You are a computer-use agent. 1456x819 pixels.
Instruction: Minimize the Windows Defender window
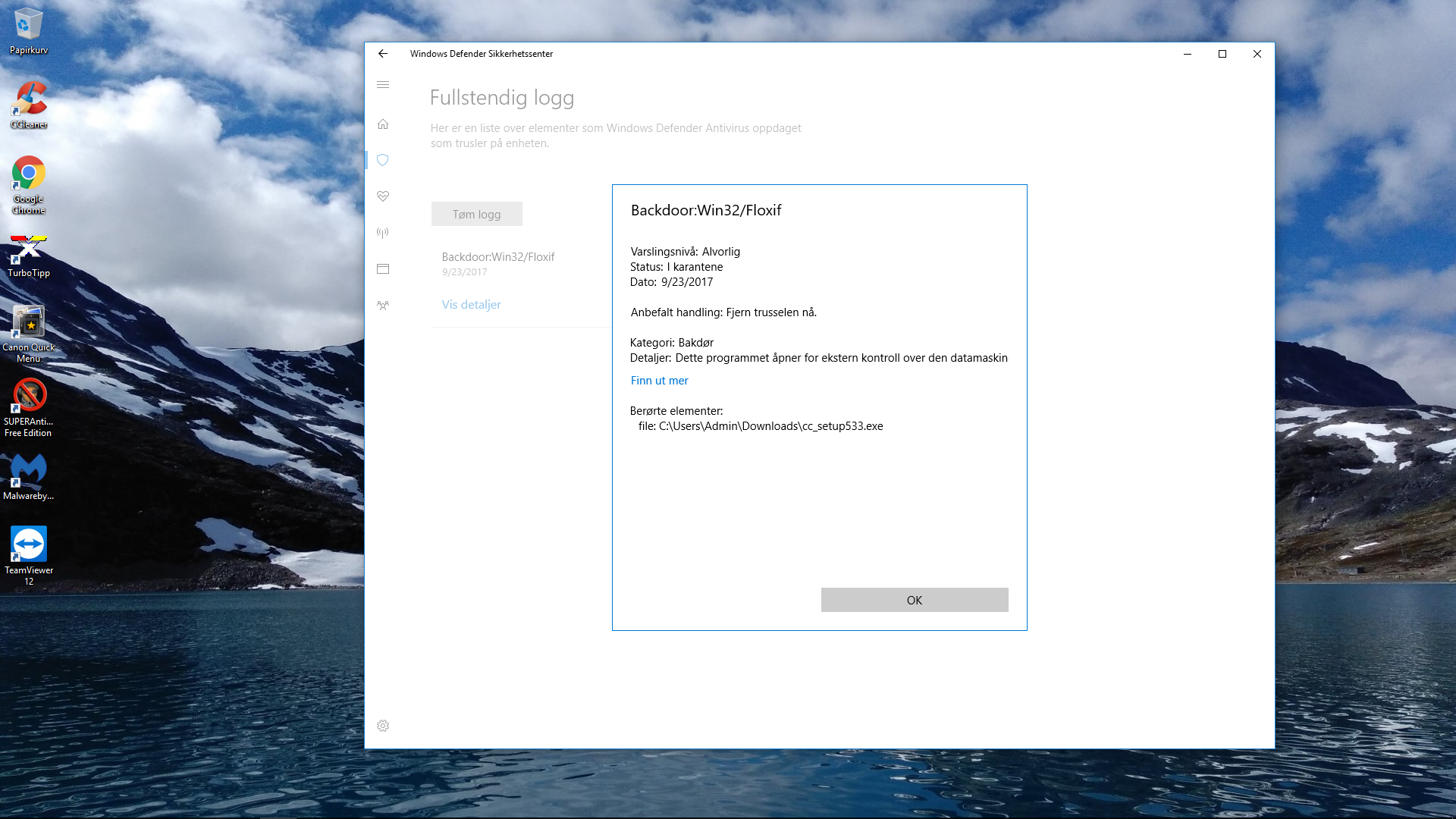click(x=1188, y=54)
